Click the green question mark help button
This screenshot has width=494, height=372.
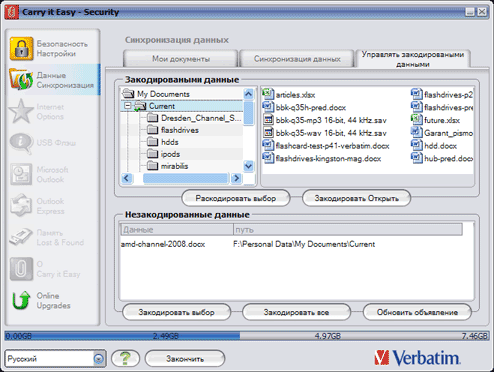click(x=125, y=359)
